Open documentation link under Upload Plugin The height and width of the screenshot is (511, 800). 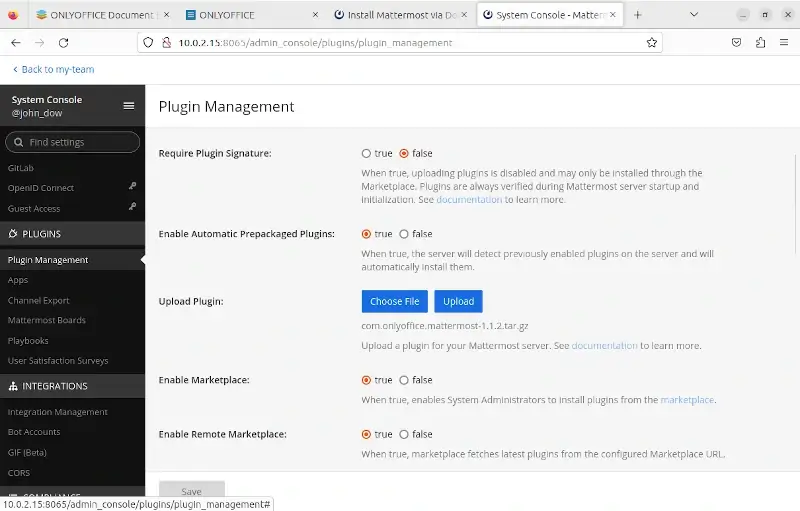[x=605, y=346]
